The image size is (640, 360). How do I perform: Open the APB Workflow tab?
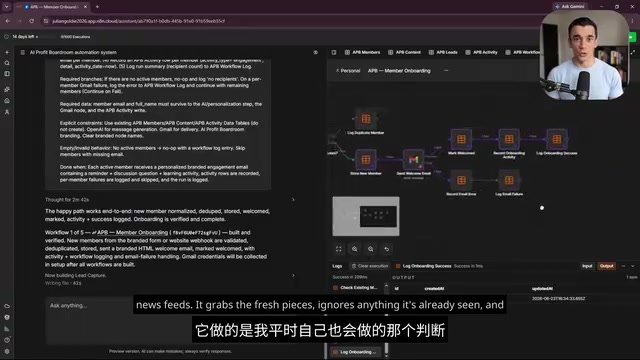(x=522, y=52)
